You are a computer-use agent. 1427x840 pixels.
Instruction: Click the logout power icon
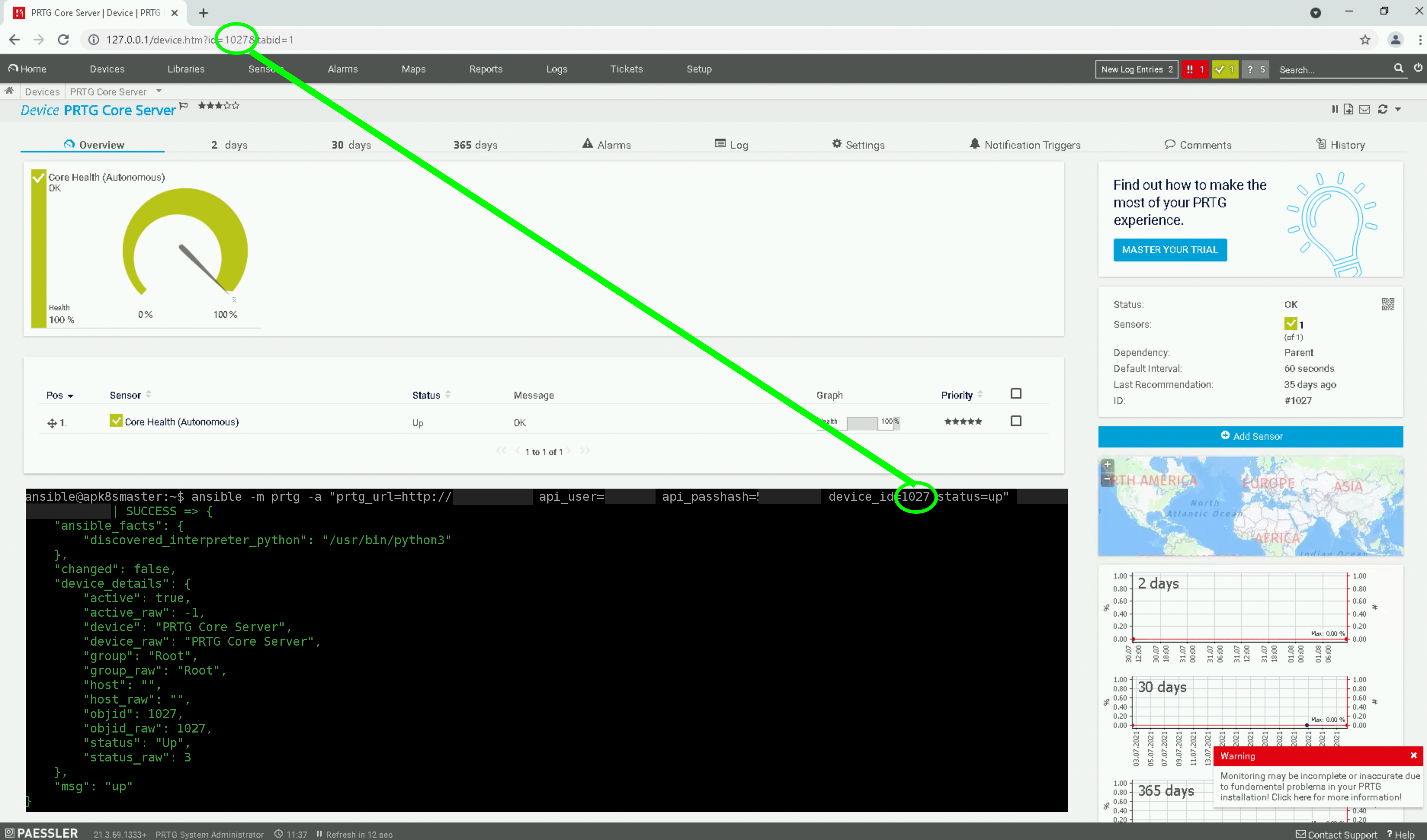pyautogui.click(x=1417, y=68)
